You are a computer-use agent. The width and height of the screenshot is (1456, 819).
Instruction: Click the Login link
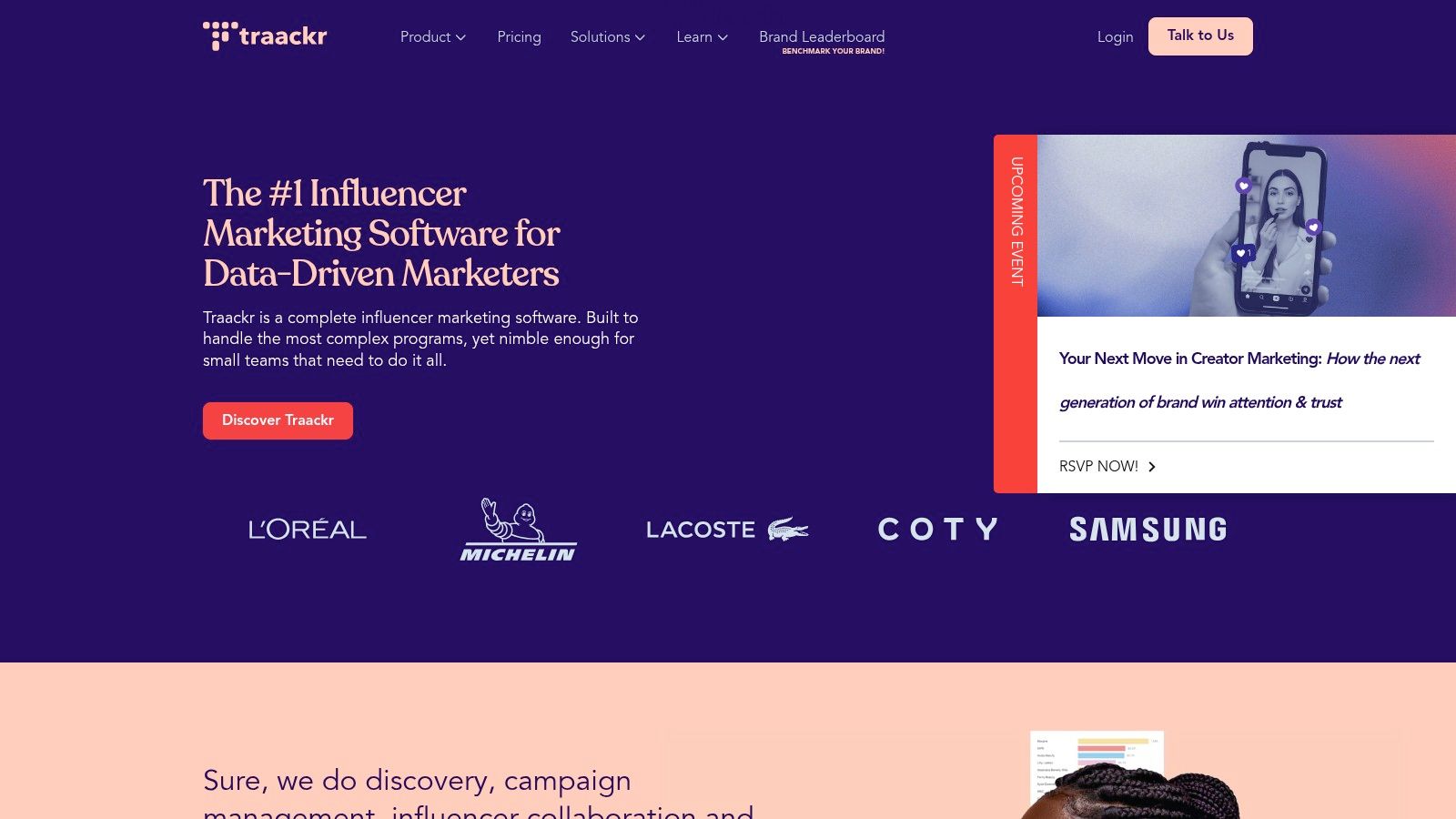tap(1115, 37)
